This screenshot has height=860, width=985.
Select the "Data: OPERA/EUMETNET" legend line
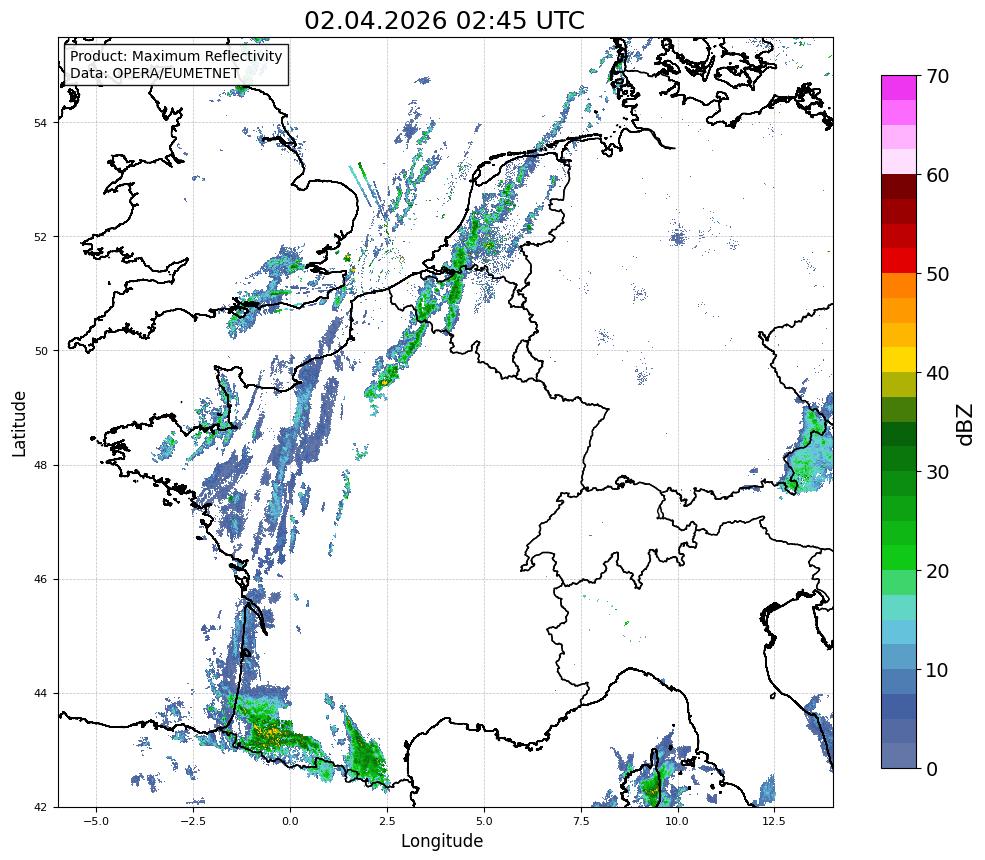click(155, 73)
